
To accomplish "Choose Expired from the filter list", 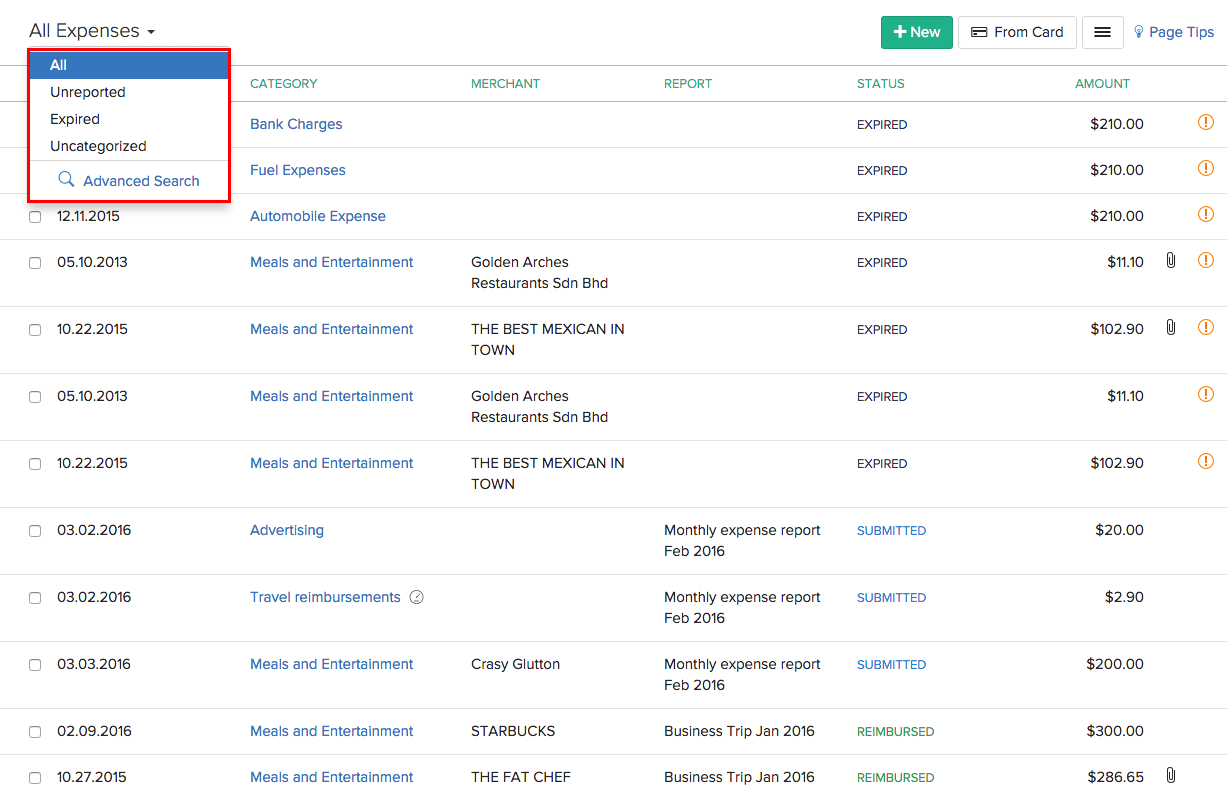I will 75,119.
